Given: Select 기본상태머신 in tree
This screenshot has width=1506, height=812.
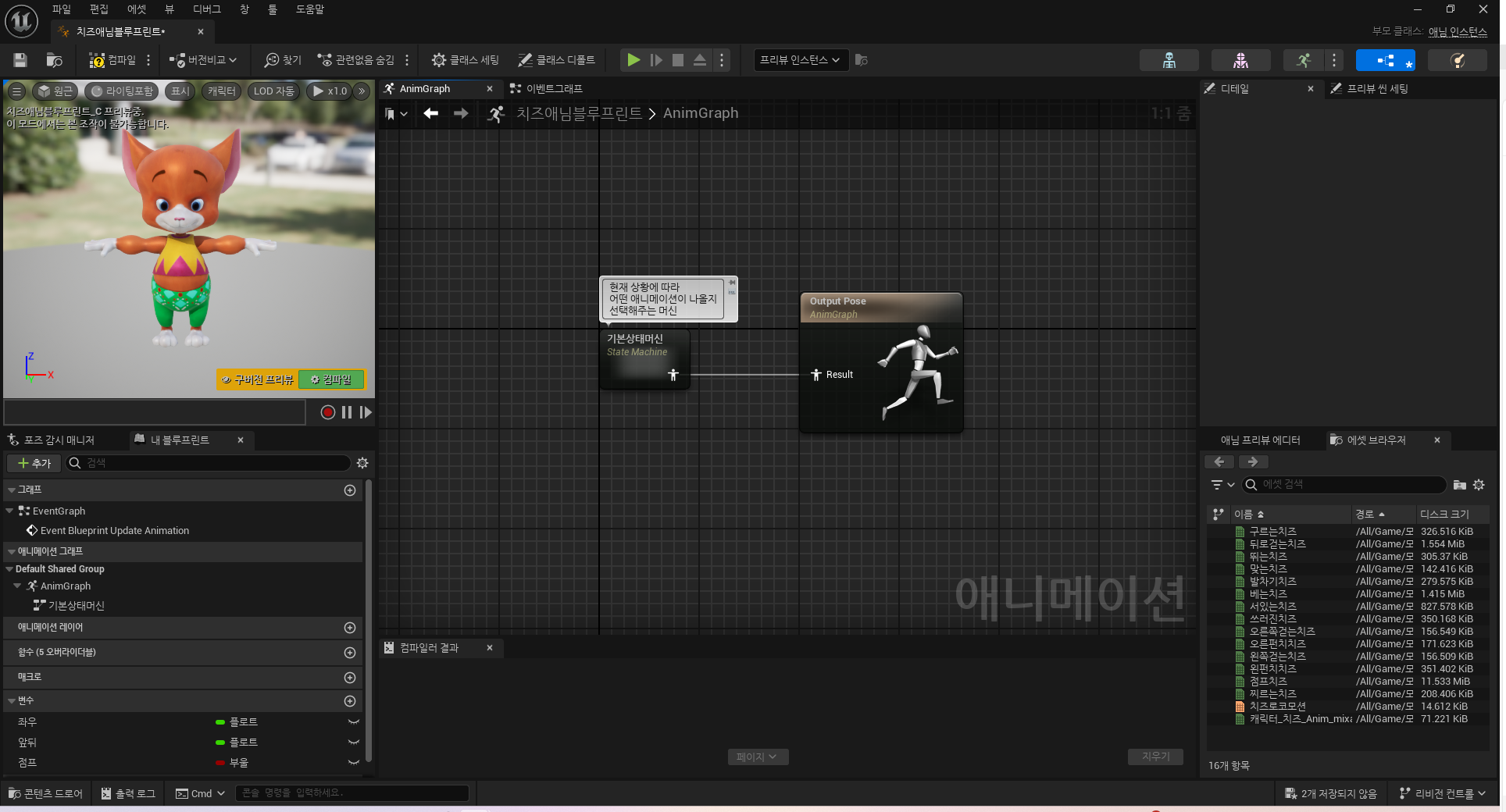Looking at the screenshot, I should pyautogui.click(x=77, y=606).
